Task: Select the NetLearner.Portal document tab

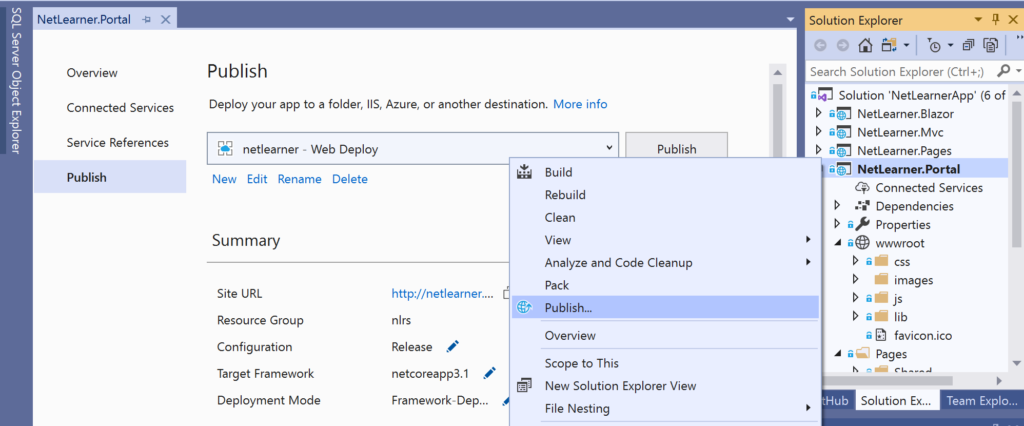Action: (84, 19)
